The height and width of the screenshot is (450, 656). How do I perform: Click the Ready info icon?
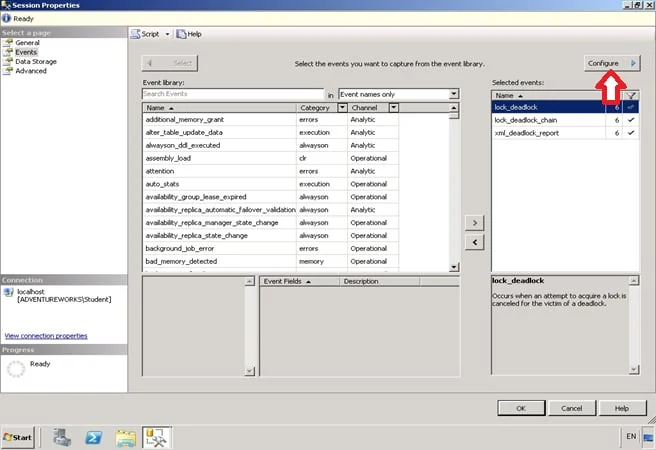pos(6,18)
